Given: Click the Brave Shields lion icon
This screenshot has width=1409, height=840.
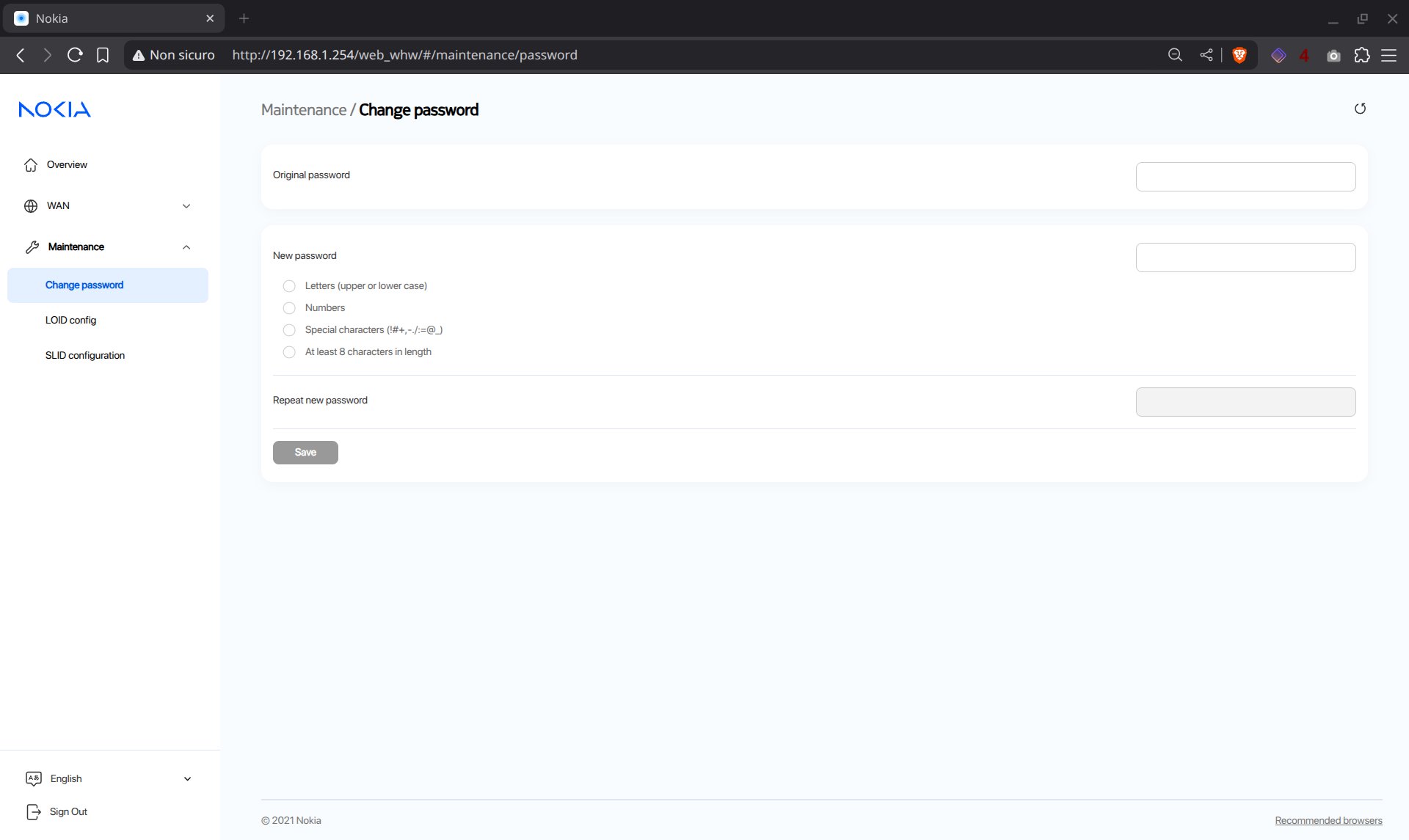Looking at the screenshot, I should (x=1239, y=55).
